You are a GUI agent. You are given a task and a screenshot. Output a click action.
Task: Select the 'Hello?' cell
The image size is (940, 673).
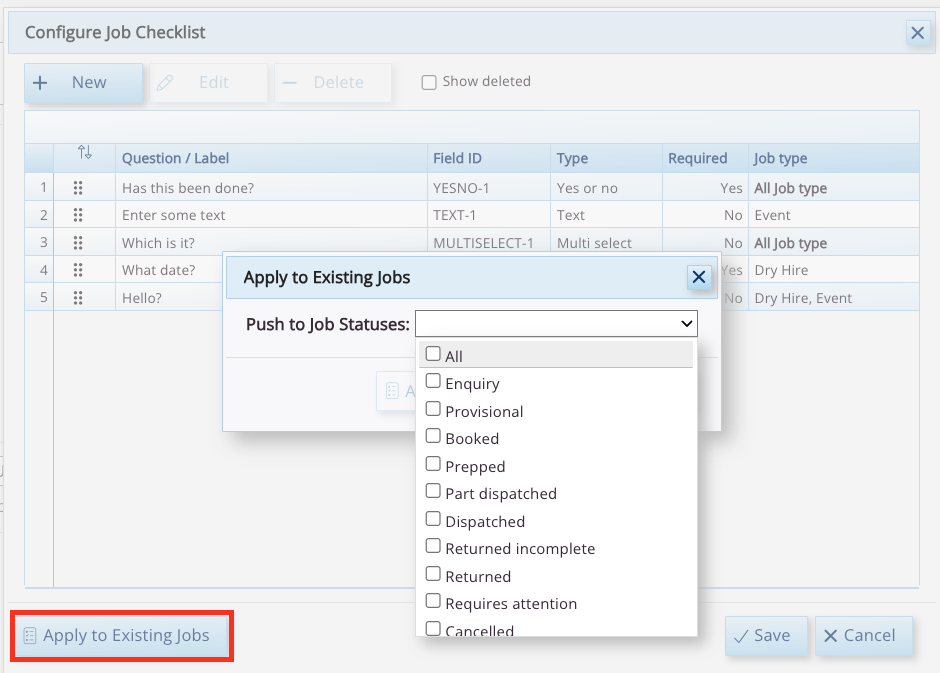pyautogui.click(x=170, y=297)
